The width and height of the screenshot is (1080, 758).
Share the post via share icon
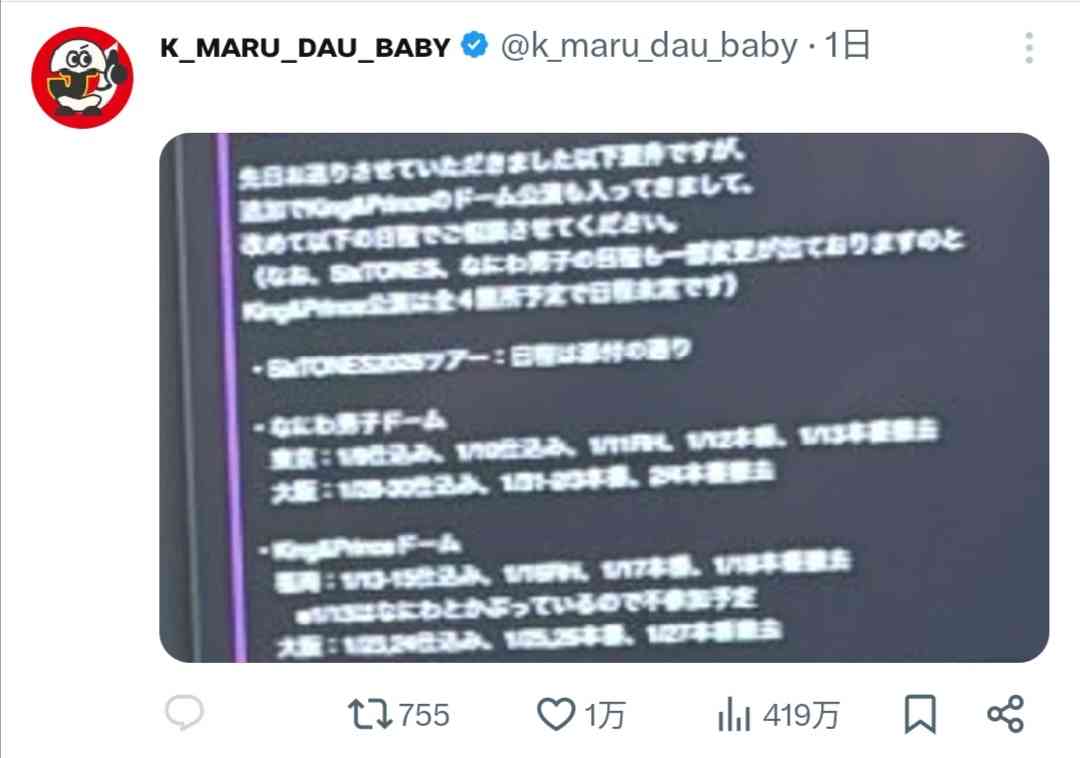coord(1006,714)
